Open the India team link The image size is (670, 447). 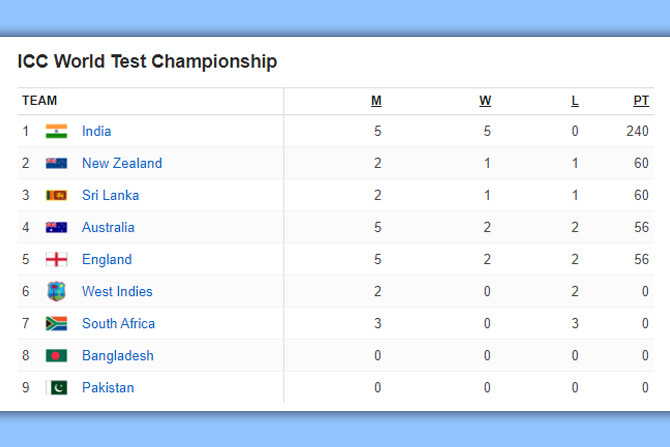click(x=97, y=131)
